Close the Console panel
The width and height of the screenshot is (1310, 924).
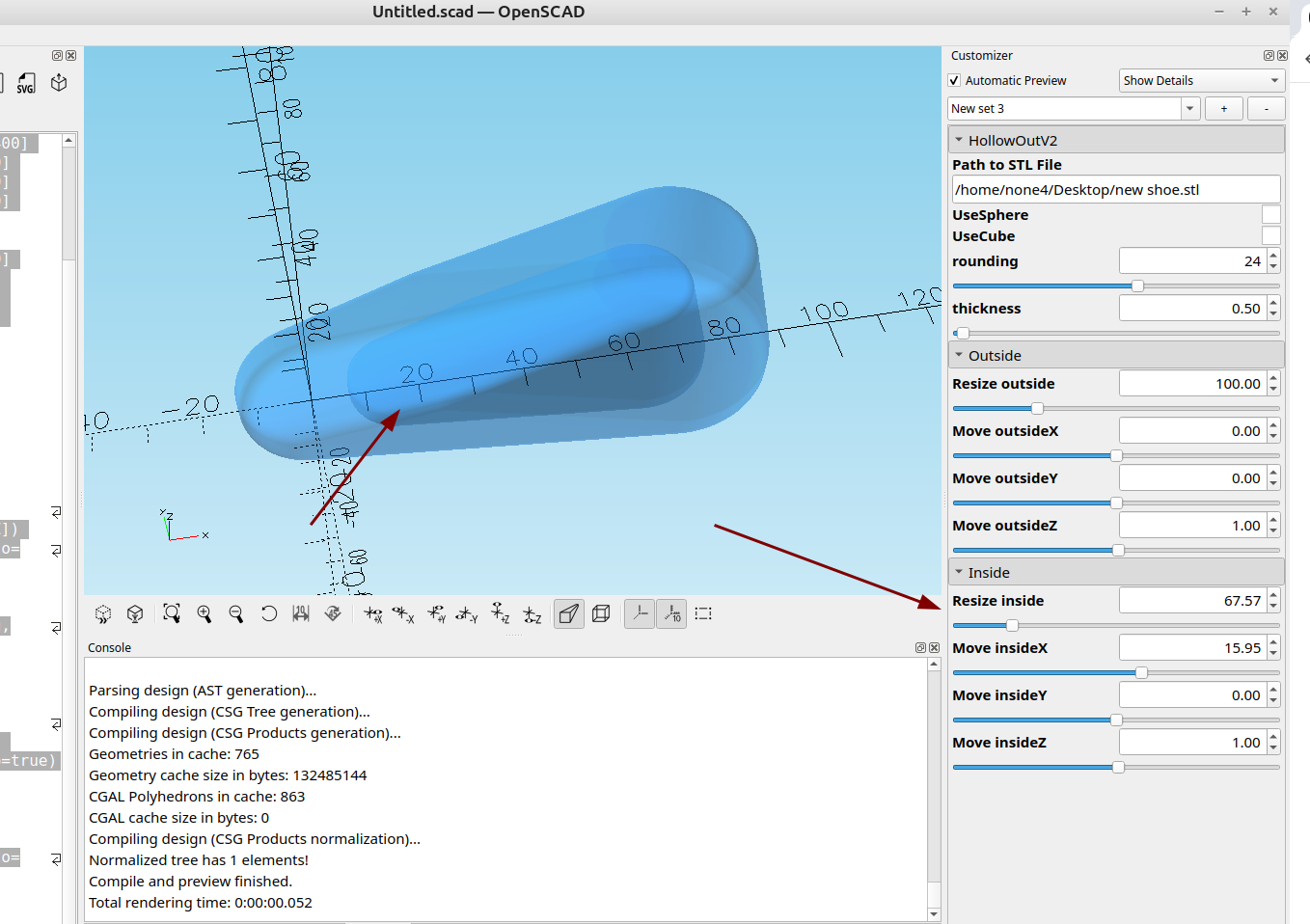click(x=934, y=648)
